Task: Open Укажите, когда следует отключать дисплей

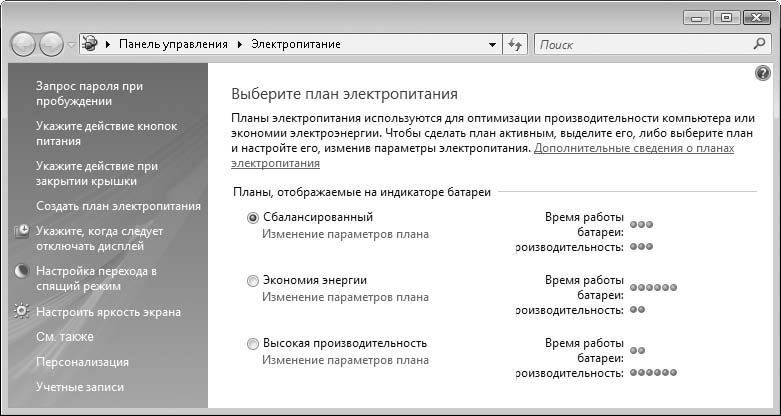Action: (100, 239)
